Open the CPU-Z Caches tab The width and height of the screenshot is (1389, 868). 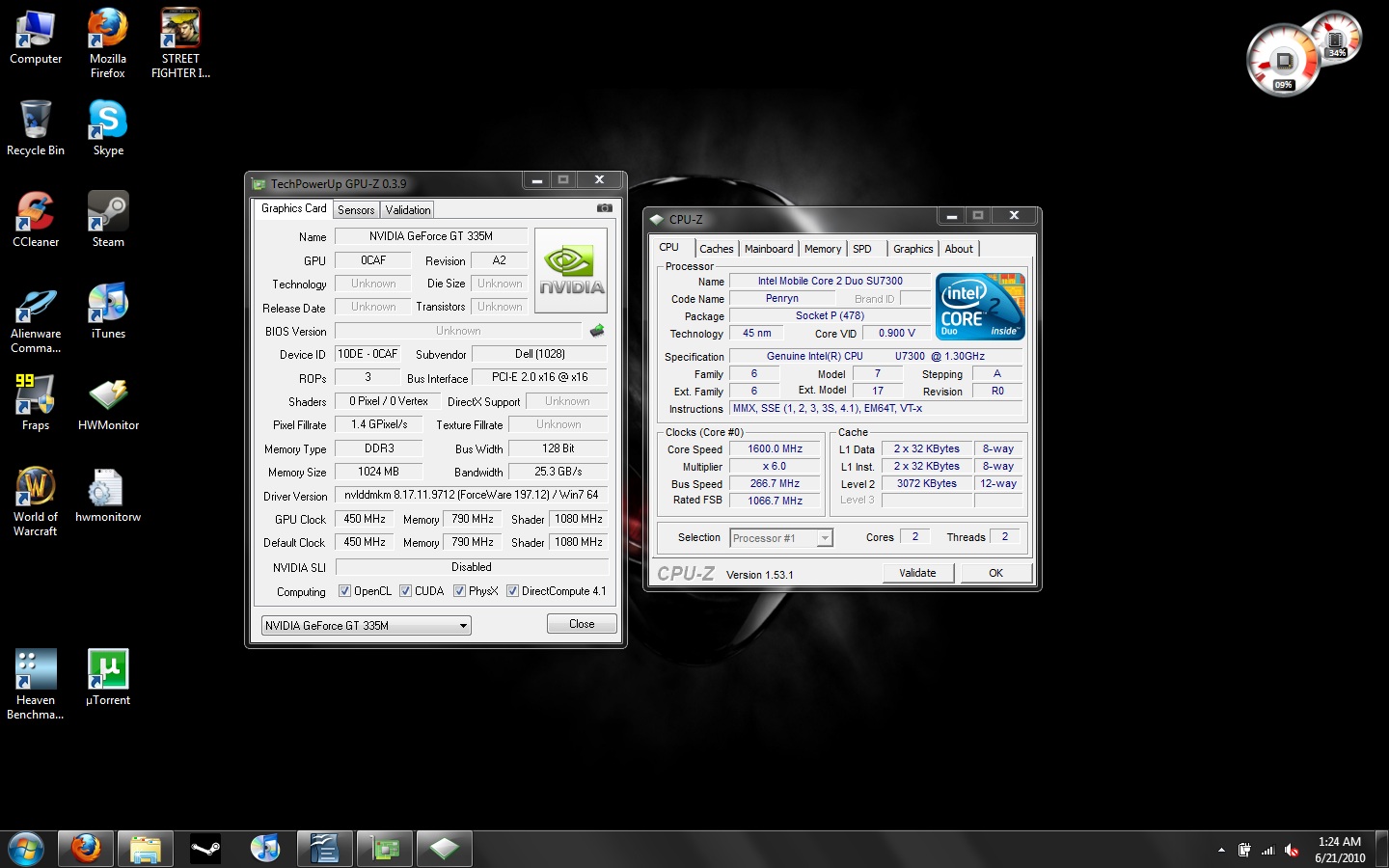point(717,249)
